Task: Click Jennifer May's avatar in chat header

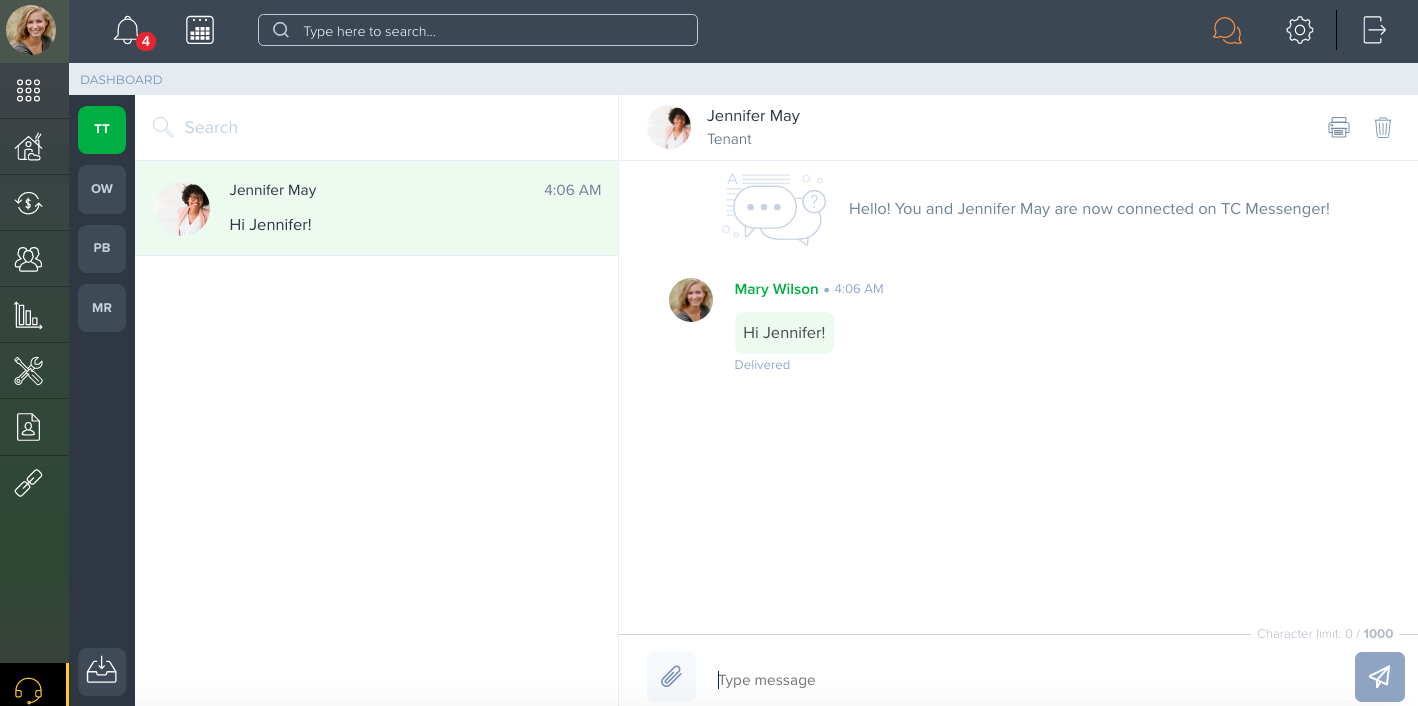Action: (669, 127)
